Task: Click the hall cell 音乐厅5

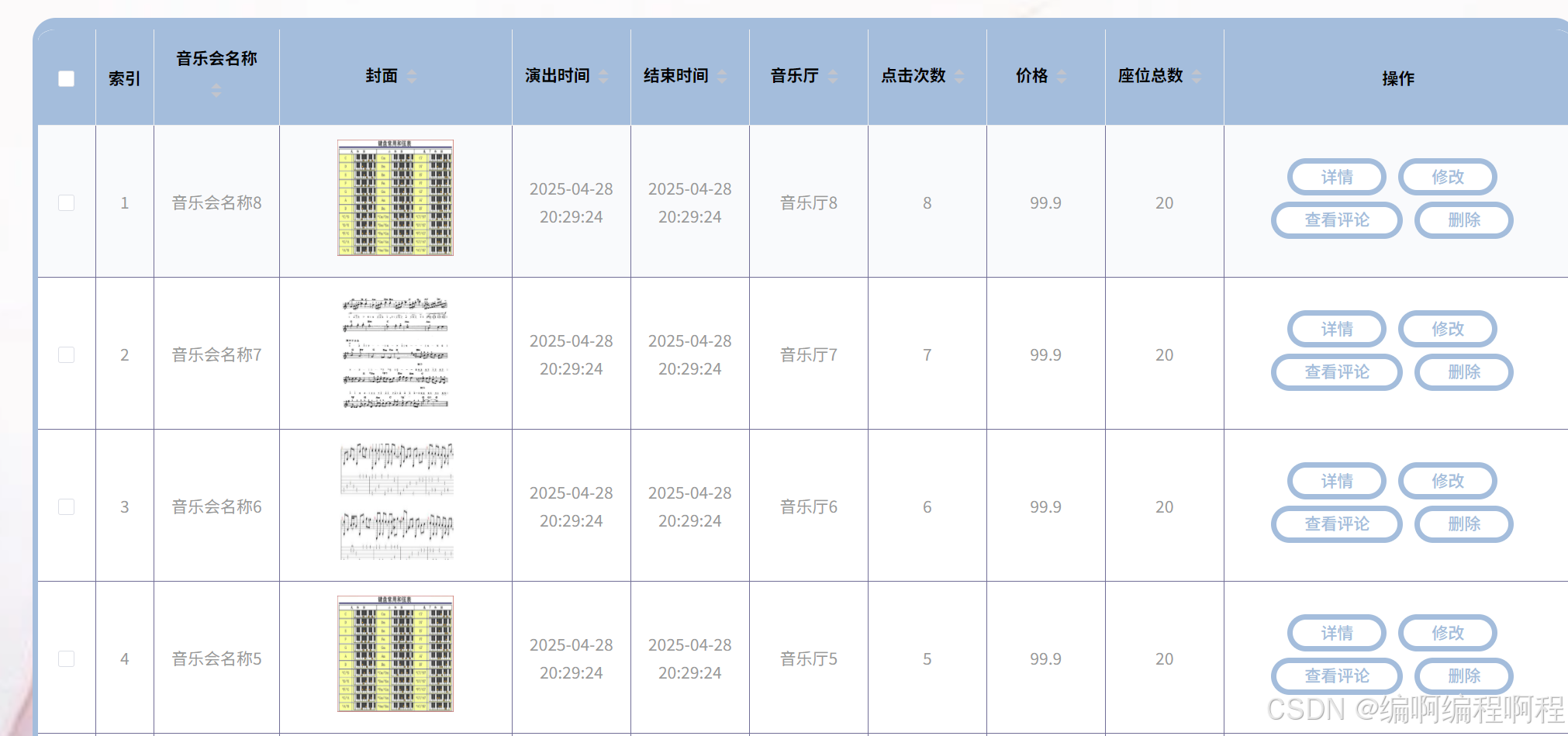Action: click(x=809, y=658)
